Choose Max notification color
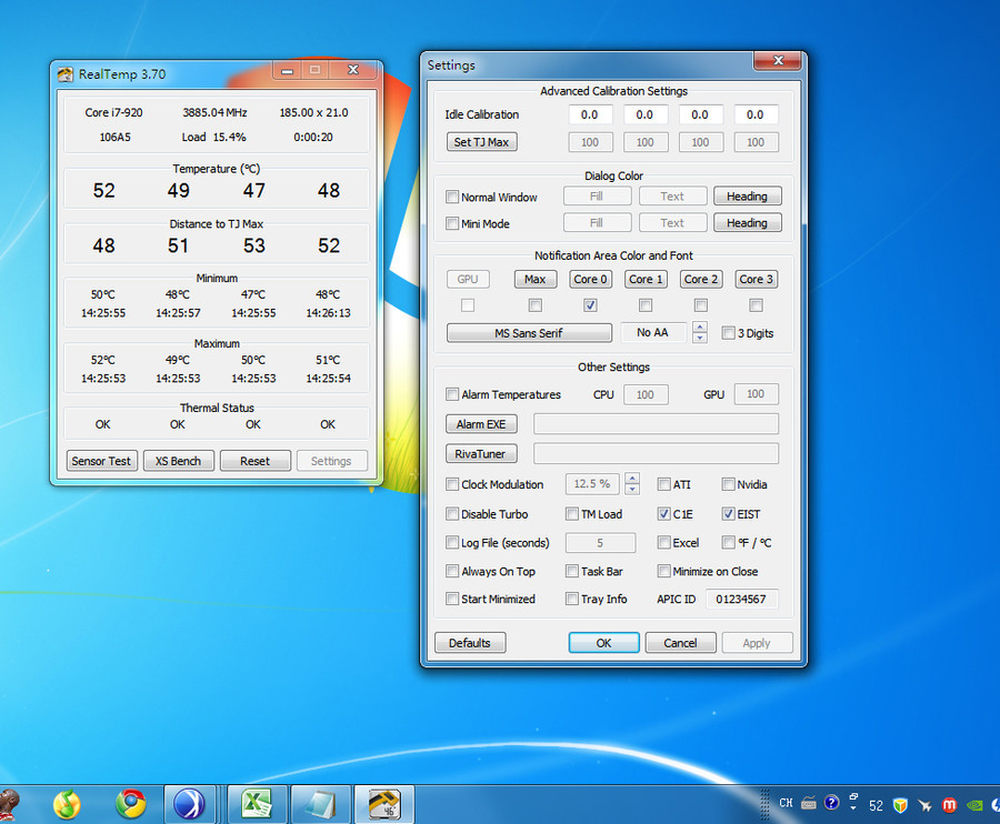Image resolution: width=1000 pixels, height=824 pixels. (535, 279)
